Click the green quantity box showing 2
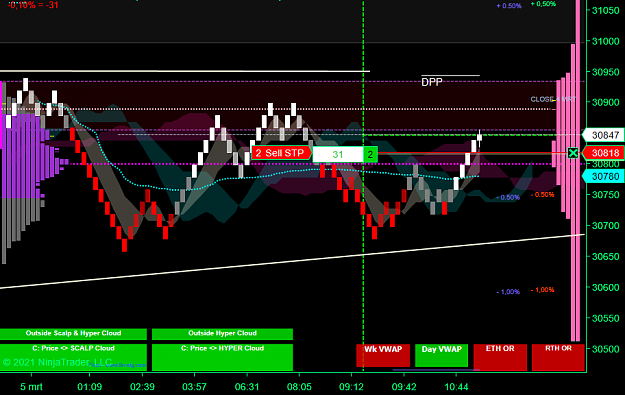 370,154
